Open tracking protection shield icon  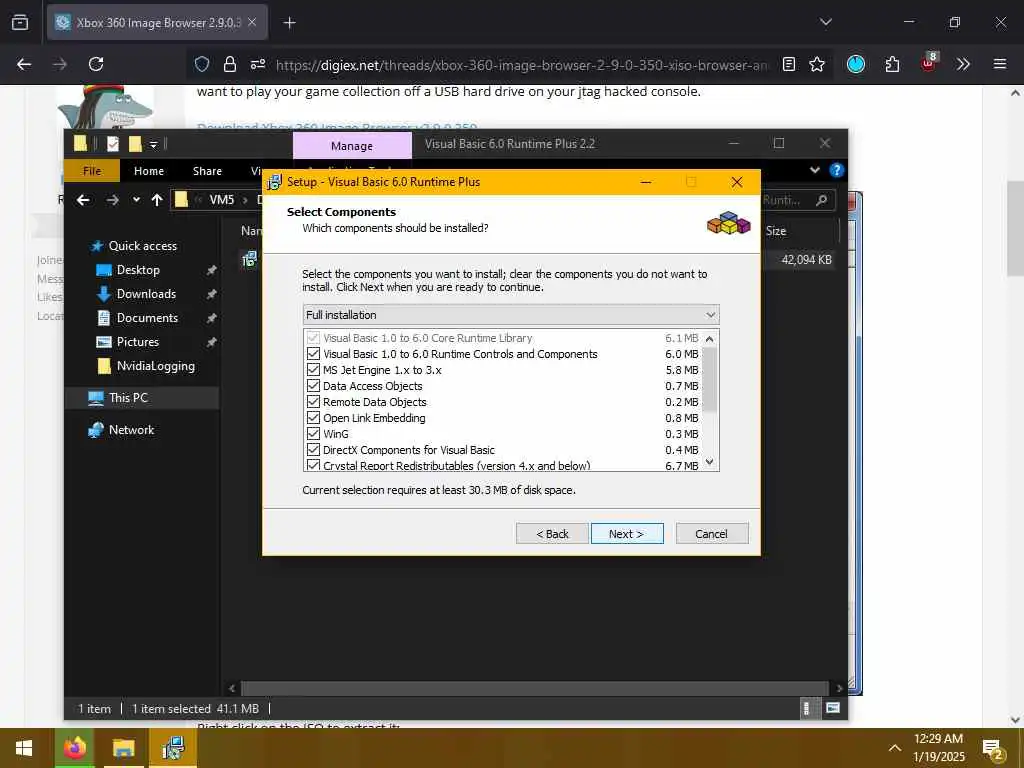(202, 64)
